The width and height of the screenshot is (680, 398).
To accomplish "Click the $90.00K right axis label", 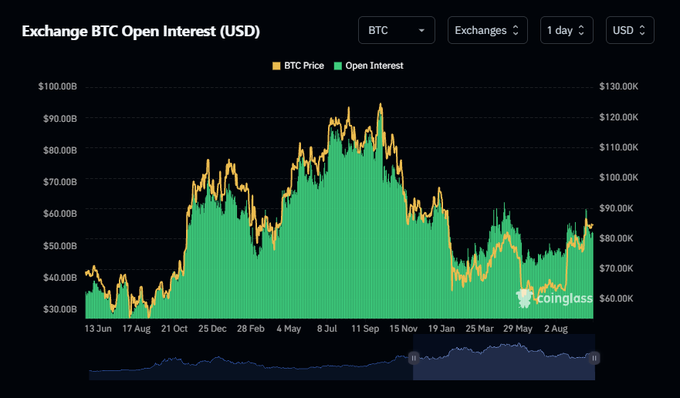I will [616, 208].
